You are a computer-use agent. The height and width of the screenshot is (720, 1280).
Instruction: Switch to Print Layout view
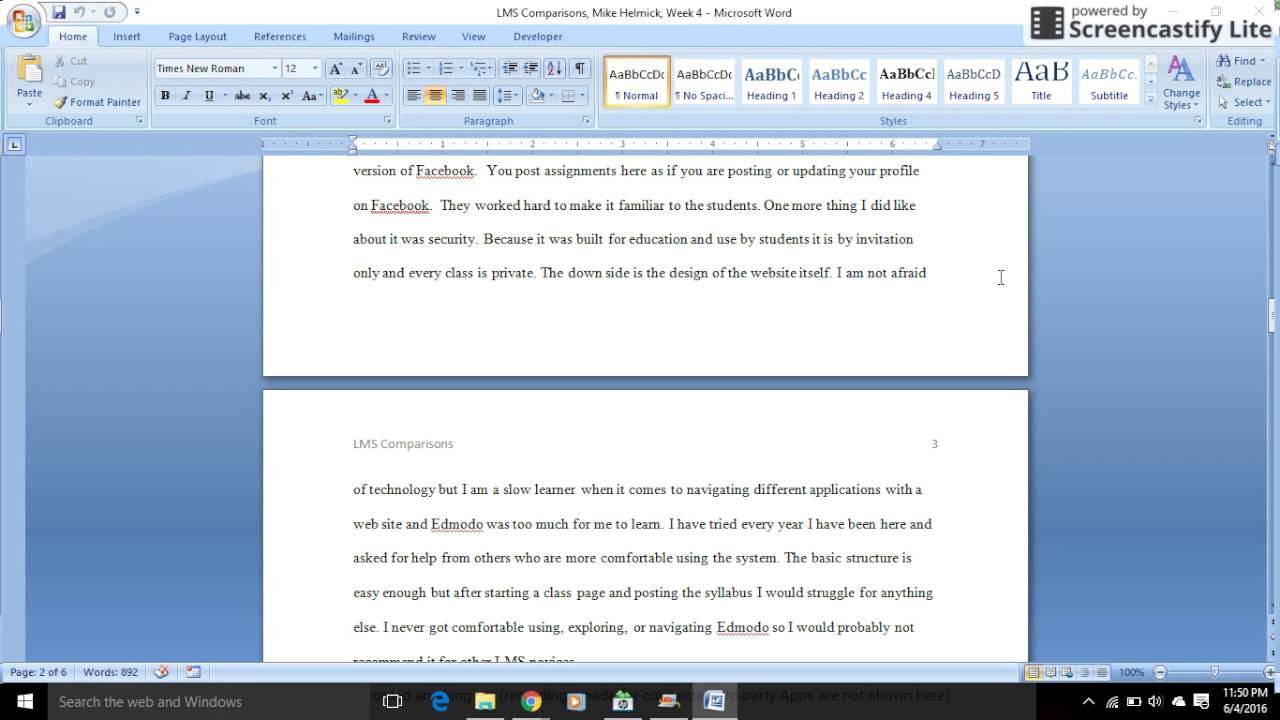pyautogui.click(x=1034, y=672)
